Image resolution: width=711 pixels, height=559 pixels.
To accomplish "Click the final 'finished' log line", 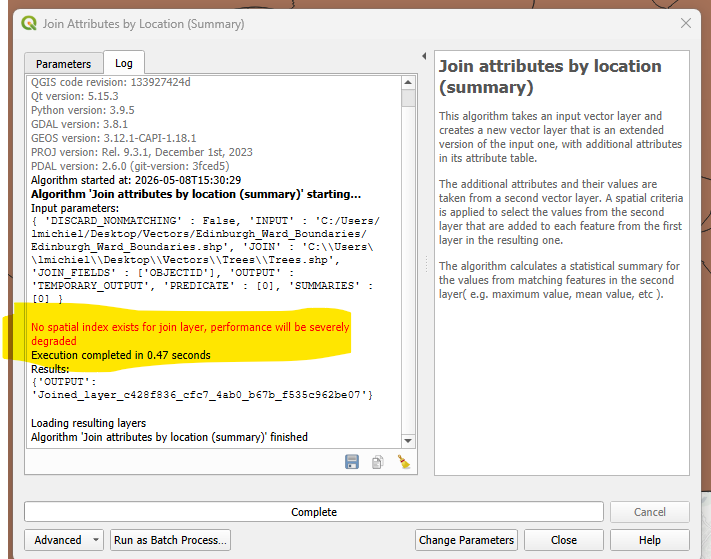I will coord(169,437).
